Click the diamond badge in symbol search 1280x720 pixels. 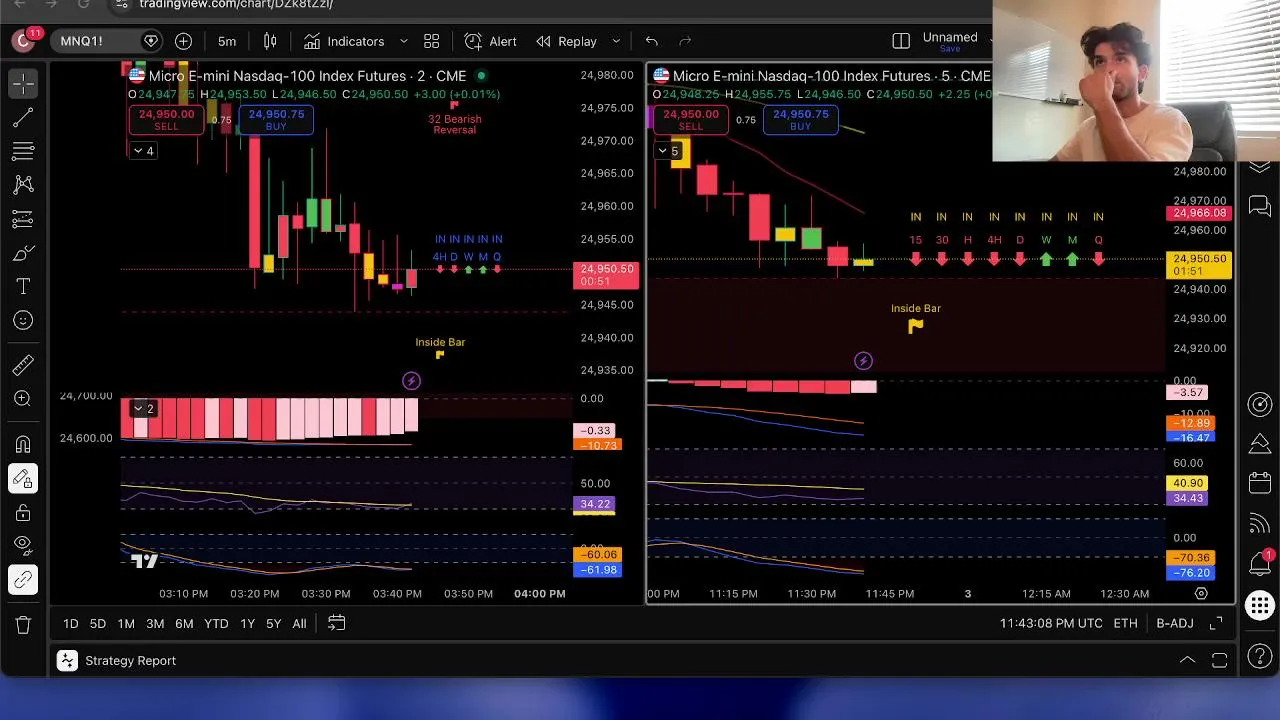(x=151, y=41)
